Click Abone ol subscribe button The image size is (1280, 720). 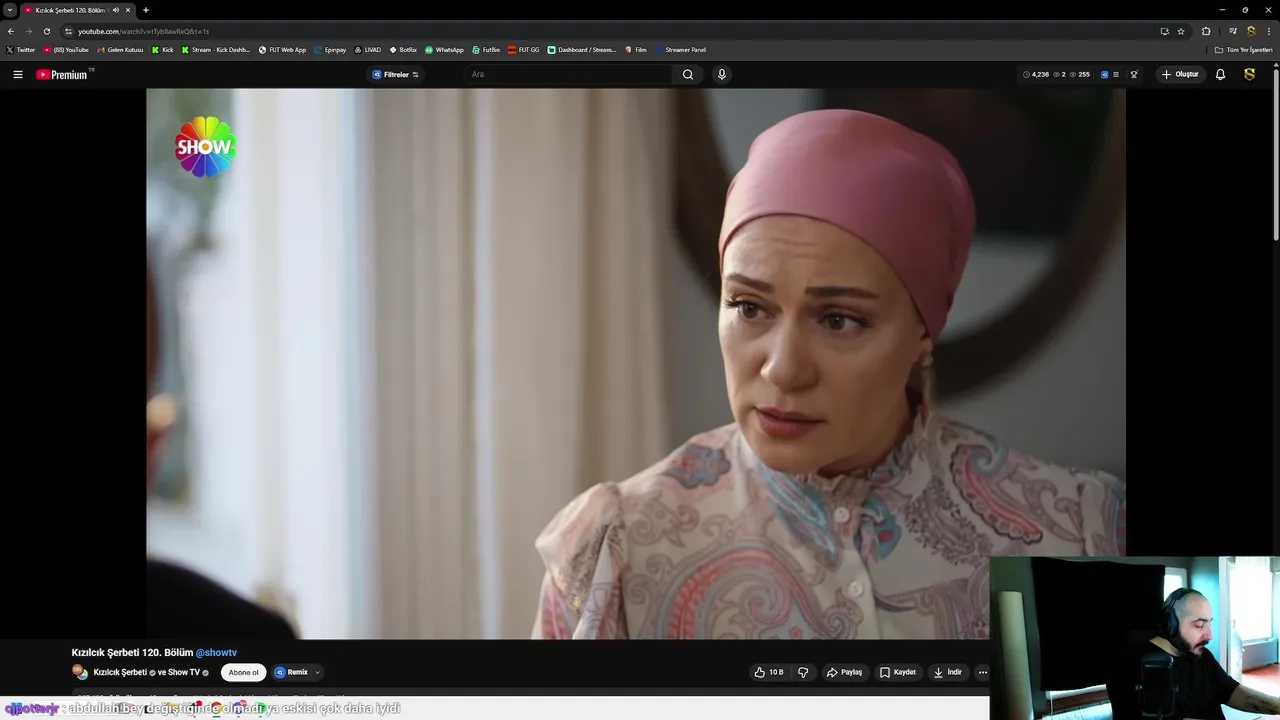coord(243,672)
